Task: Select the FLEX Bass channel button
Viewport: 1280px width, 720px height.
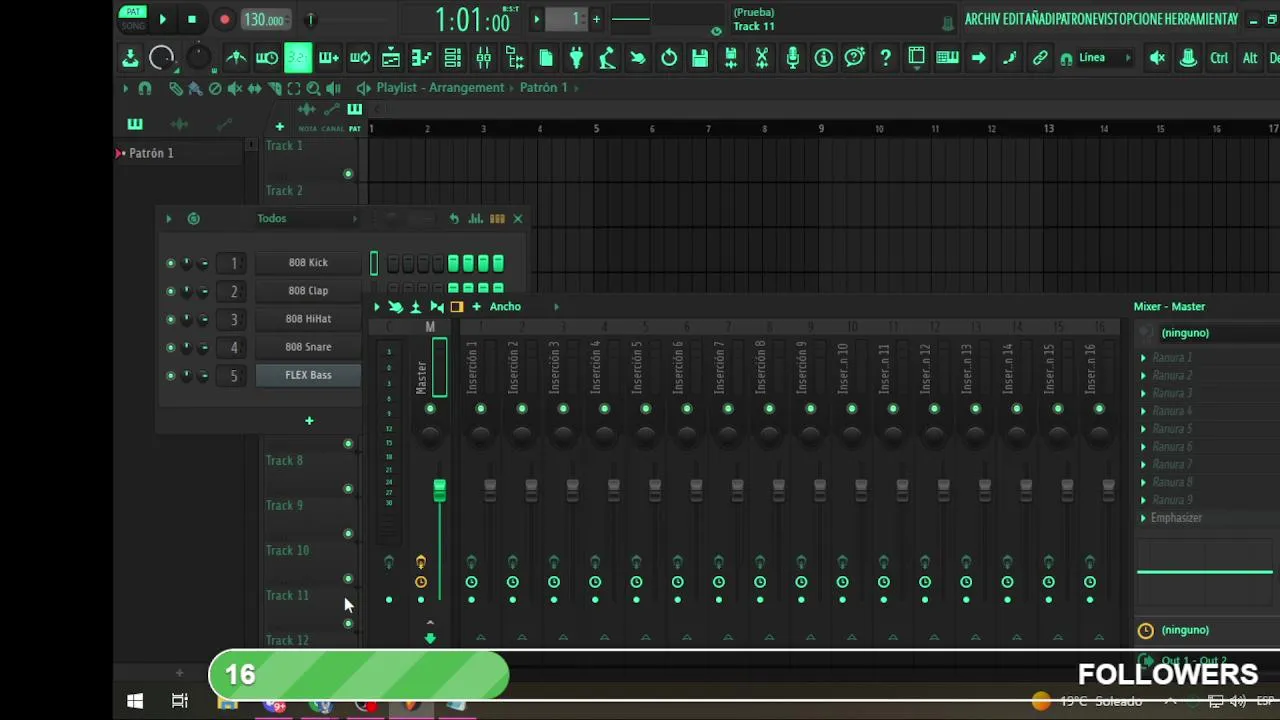Action: tap(308, 375)
